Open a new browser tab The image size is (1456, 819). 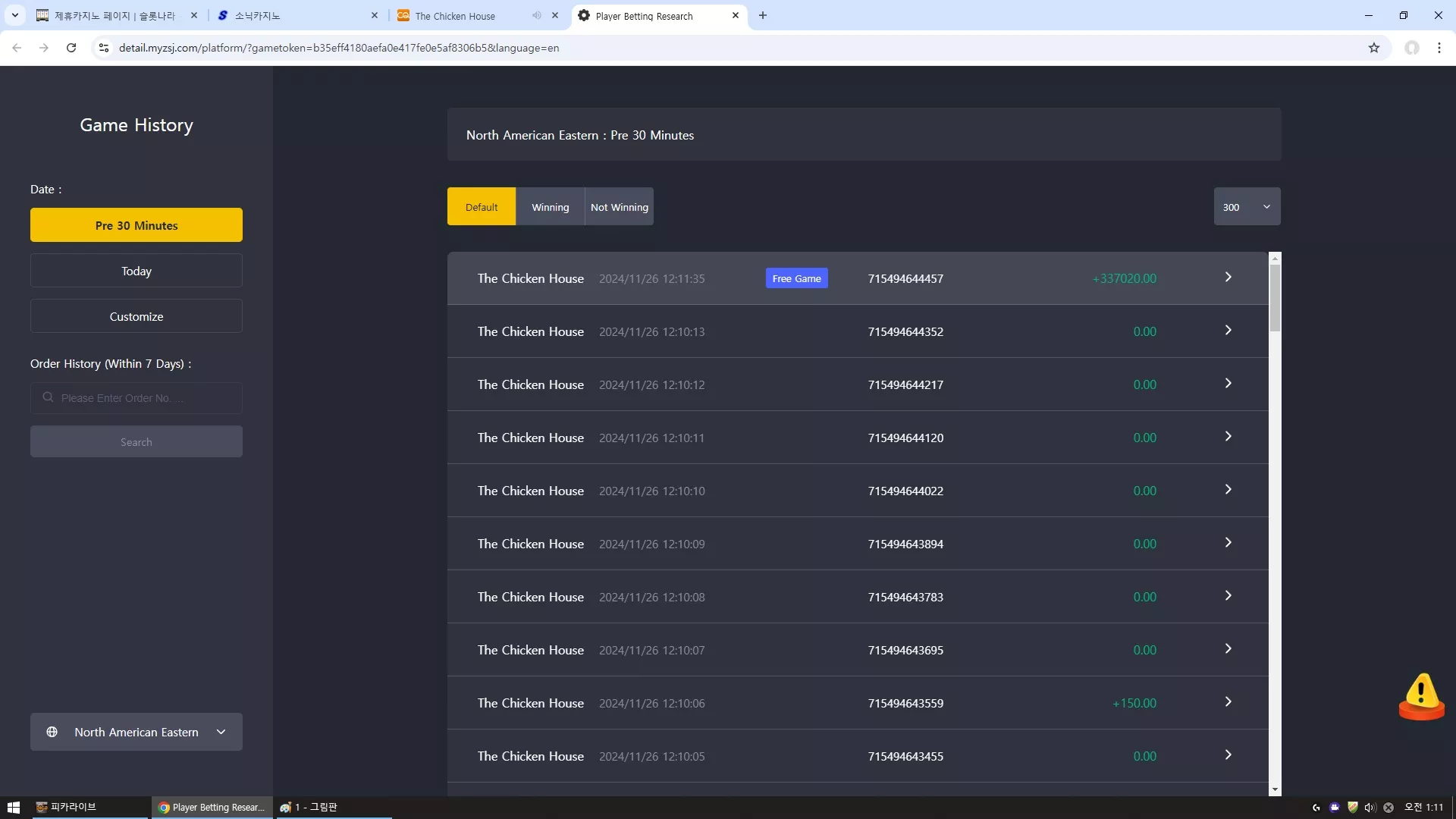[x=763, y=15]
